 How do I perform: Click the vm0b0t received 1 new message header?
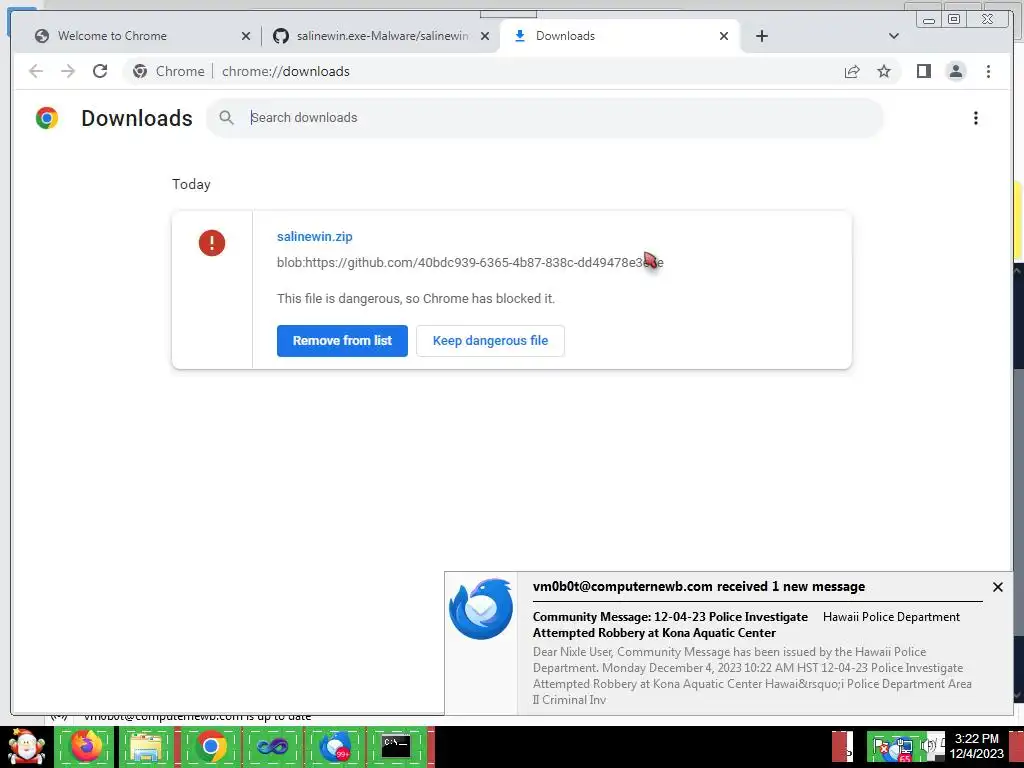click(x=699, y=586)
